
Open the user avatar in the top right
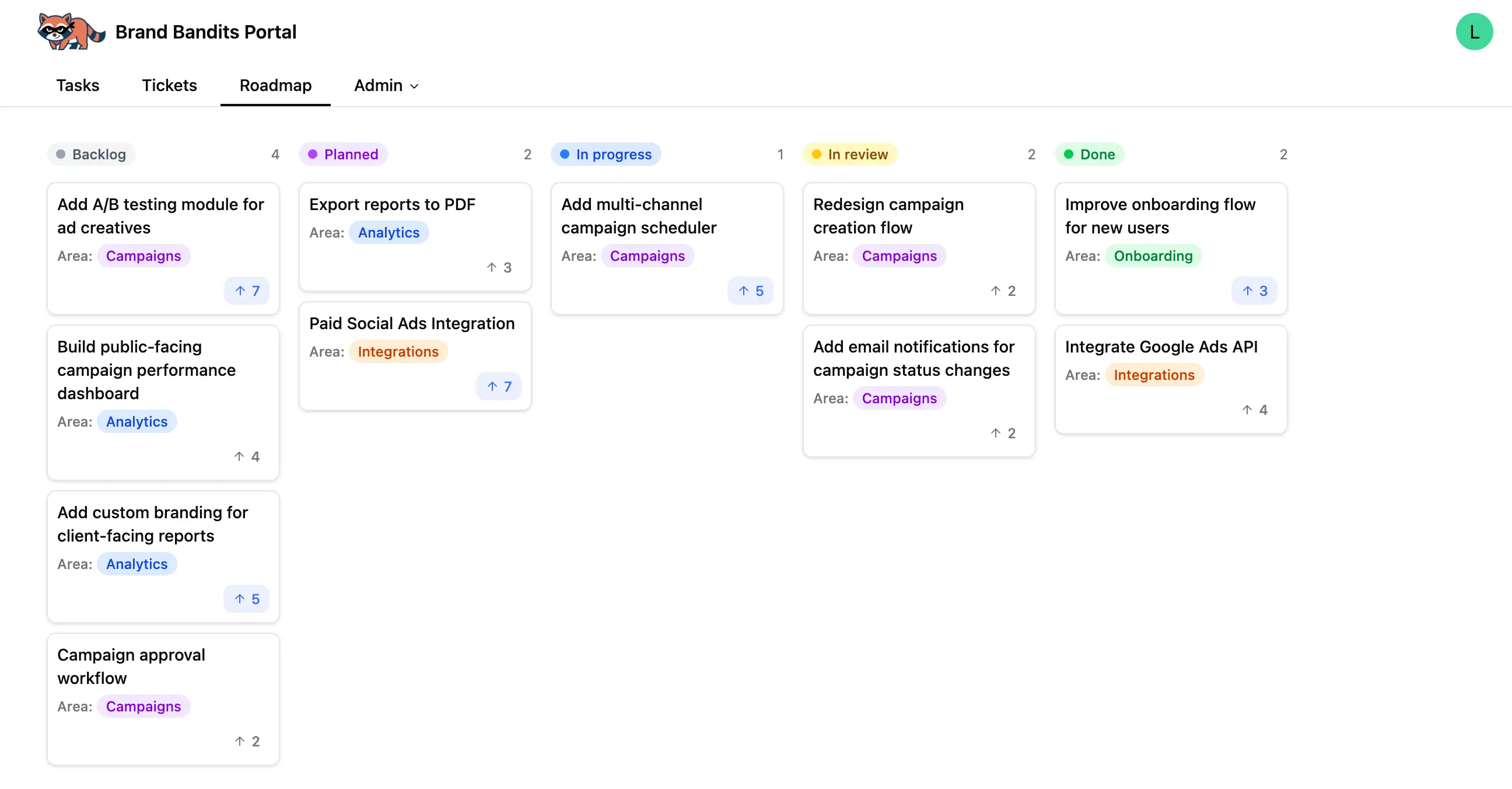(1475, 31)
